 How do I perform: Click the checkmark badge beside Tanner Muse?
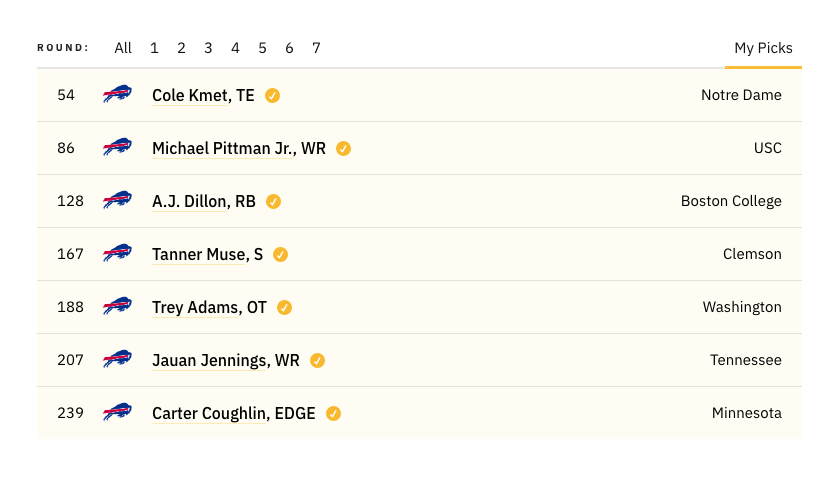tap(280, 255)
